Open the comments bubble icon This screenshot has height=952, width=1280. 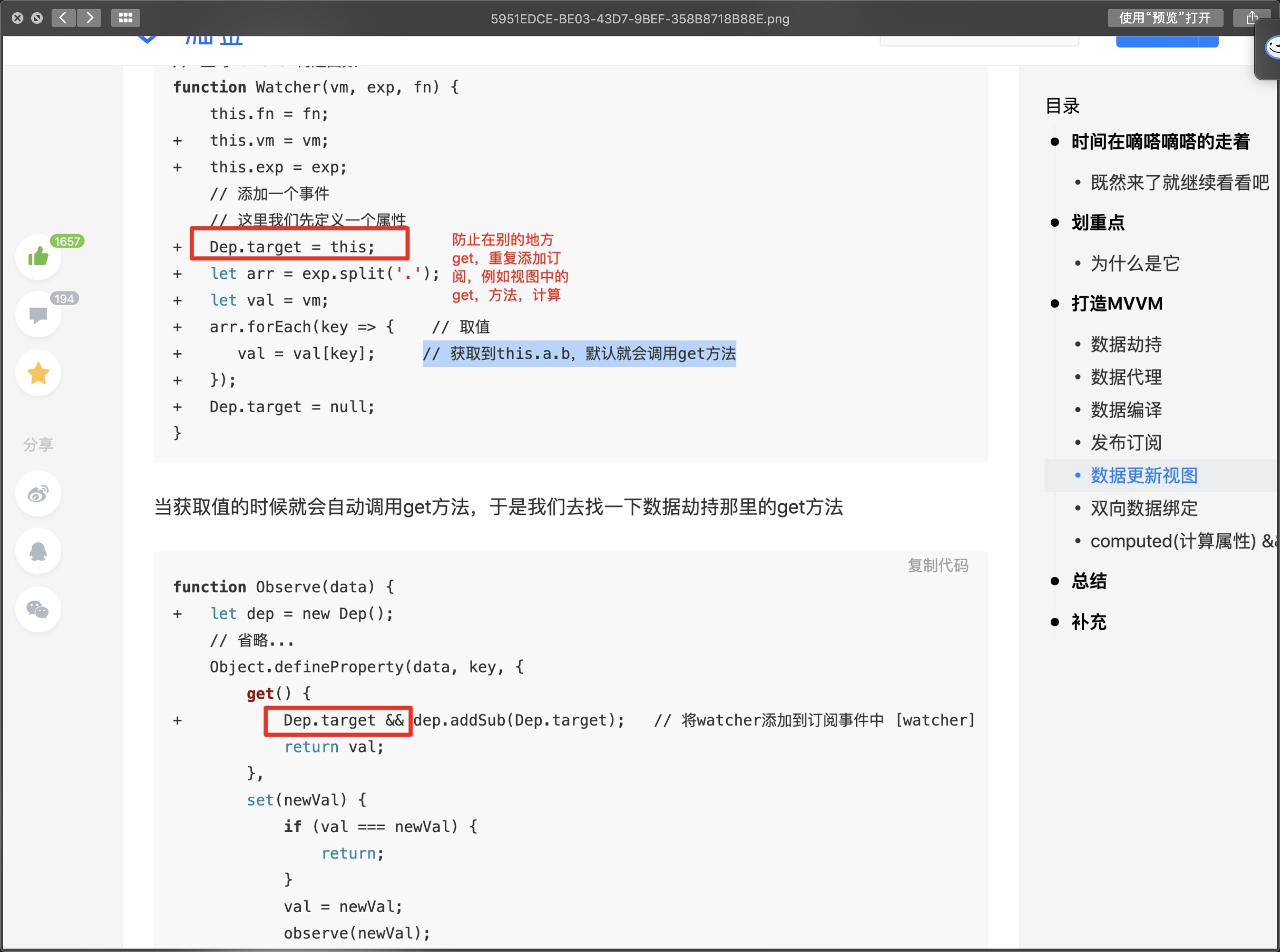pos(38,314)
